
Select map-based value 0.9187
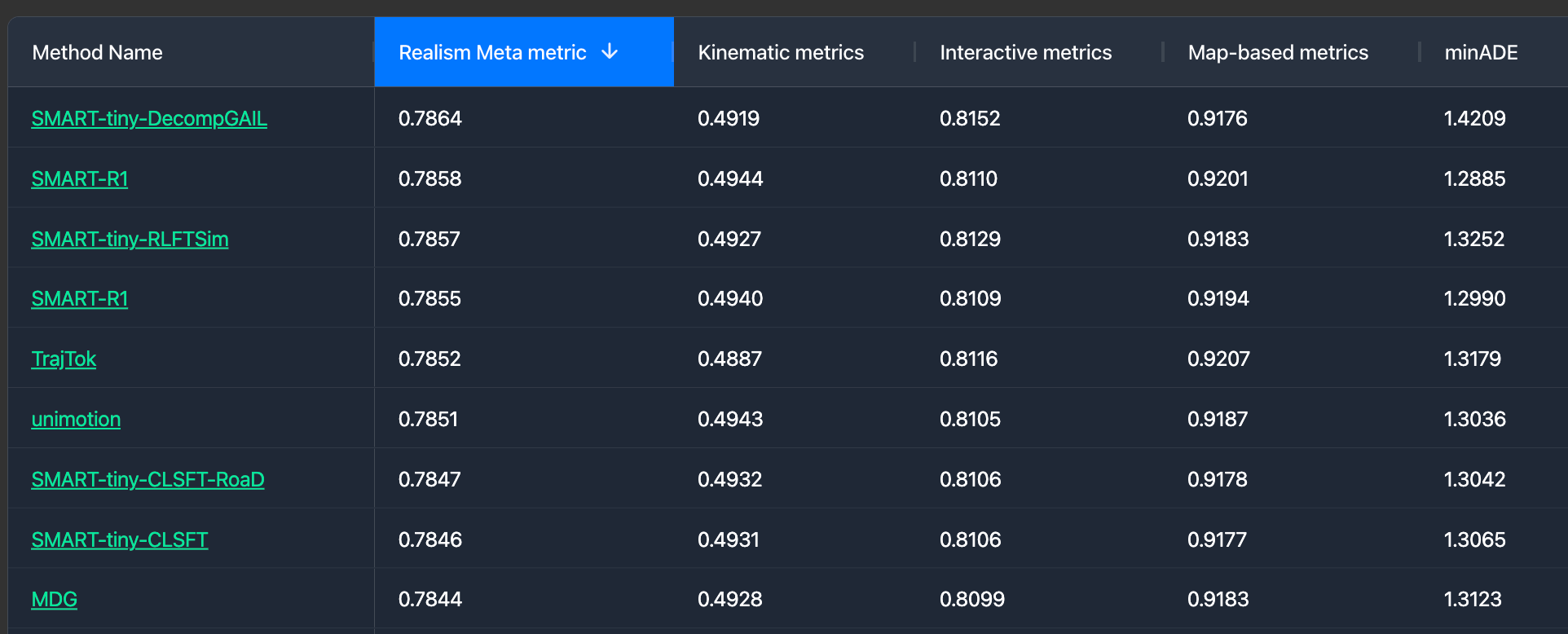(1218, 420)
